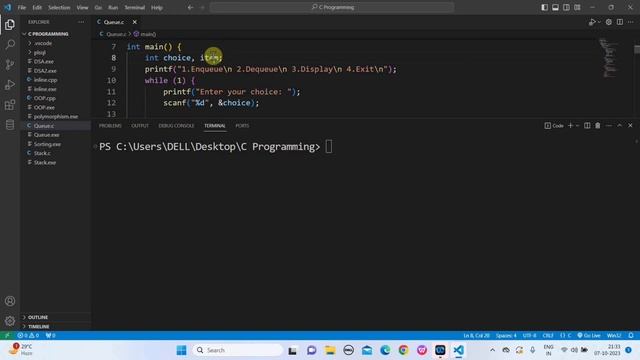640x360 pixels.
Task: Open the Extensions view
Action: pyautogui.click(x=10, y=105)
